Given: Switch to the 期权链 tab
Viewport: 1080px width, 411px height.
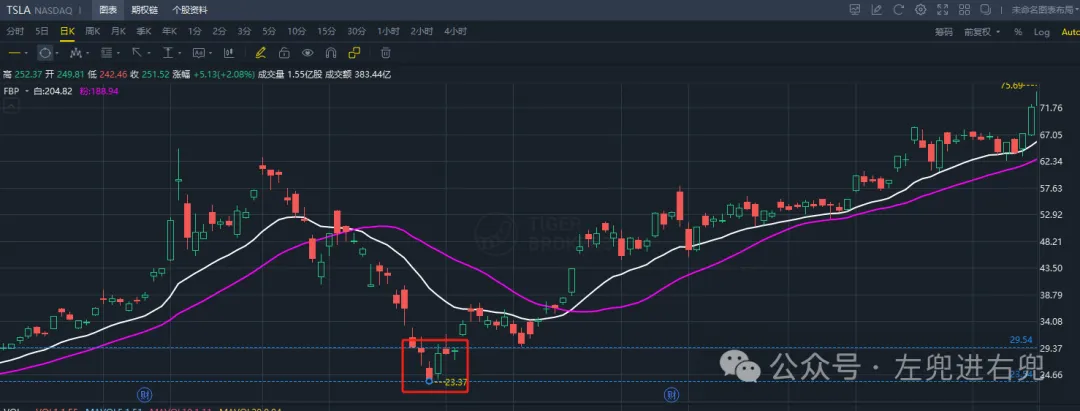Looking at the screenshot, I should [x=143, y=10].
